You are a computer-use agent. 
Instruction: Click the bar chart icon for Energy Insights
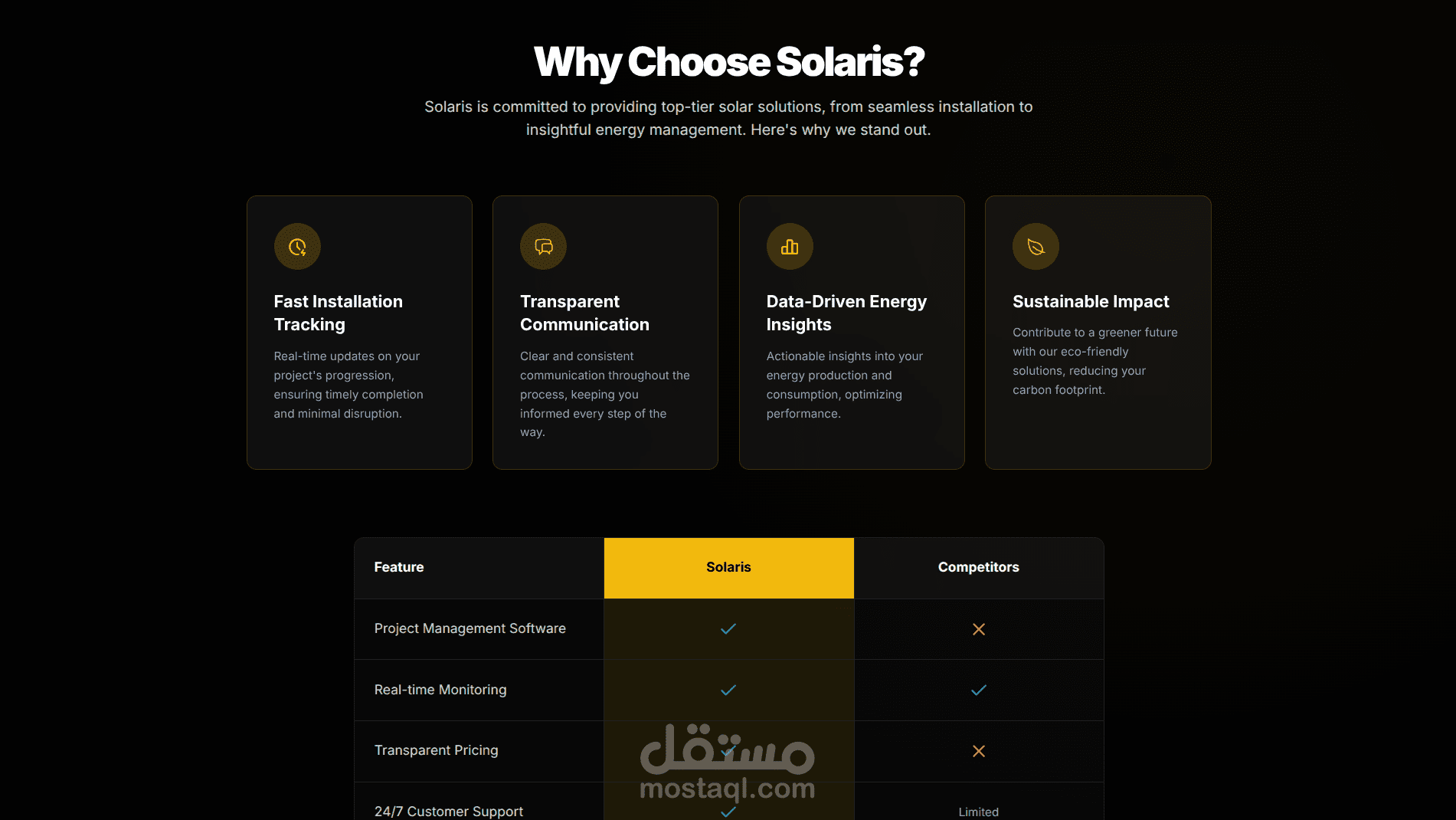click(x=790, y=247)
